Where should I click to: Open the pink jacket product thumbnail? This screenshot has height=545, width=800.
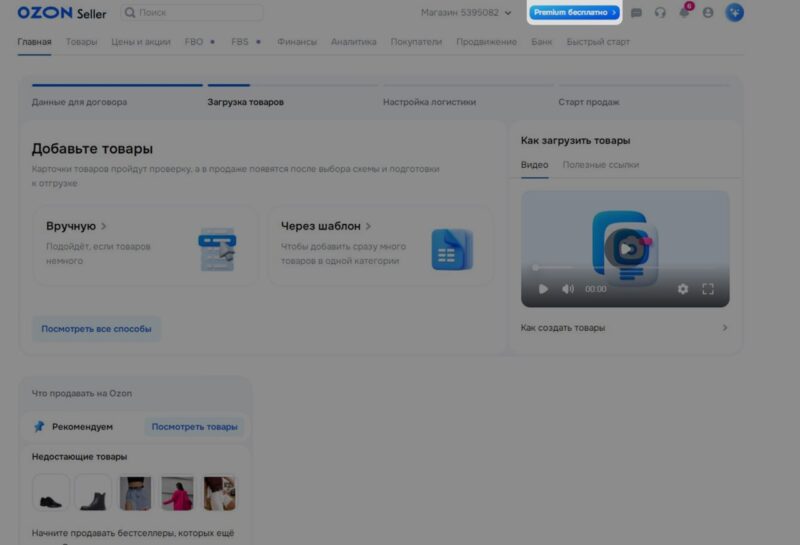click(178, 493)
